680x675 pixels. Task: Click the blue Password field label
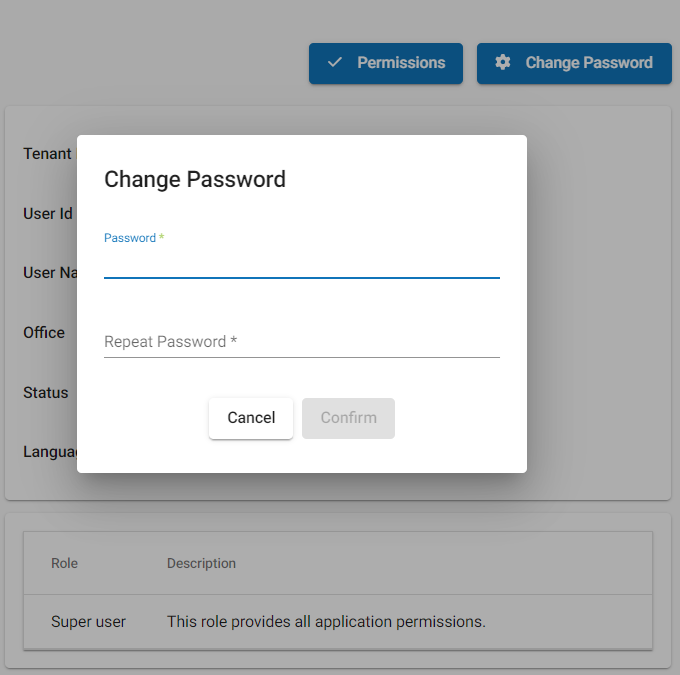(x=130, y=238)
